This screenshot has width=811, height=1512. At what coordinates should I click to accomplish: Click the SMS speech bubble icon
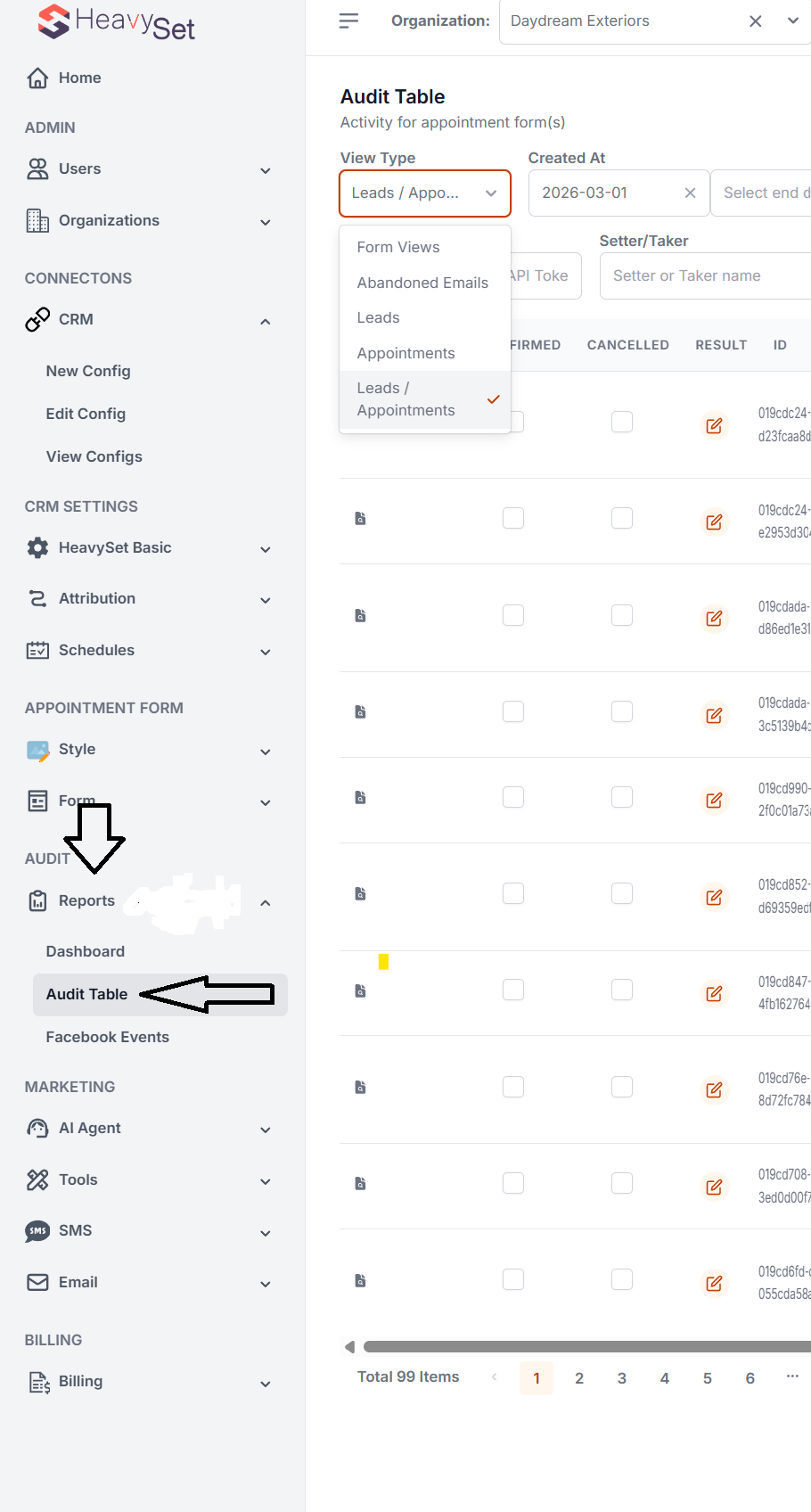tap(37, 1231)
